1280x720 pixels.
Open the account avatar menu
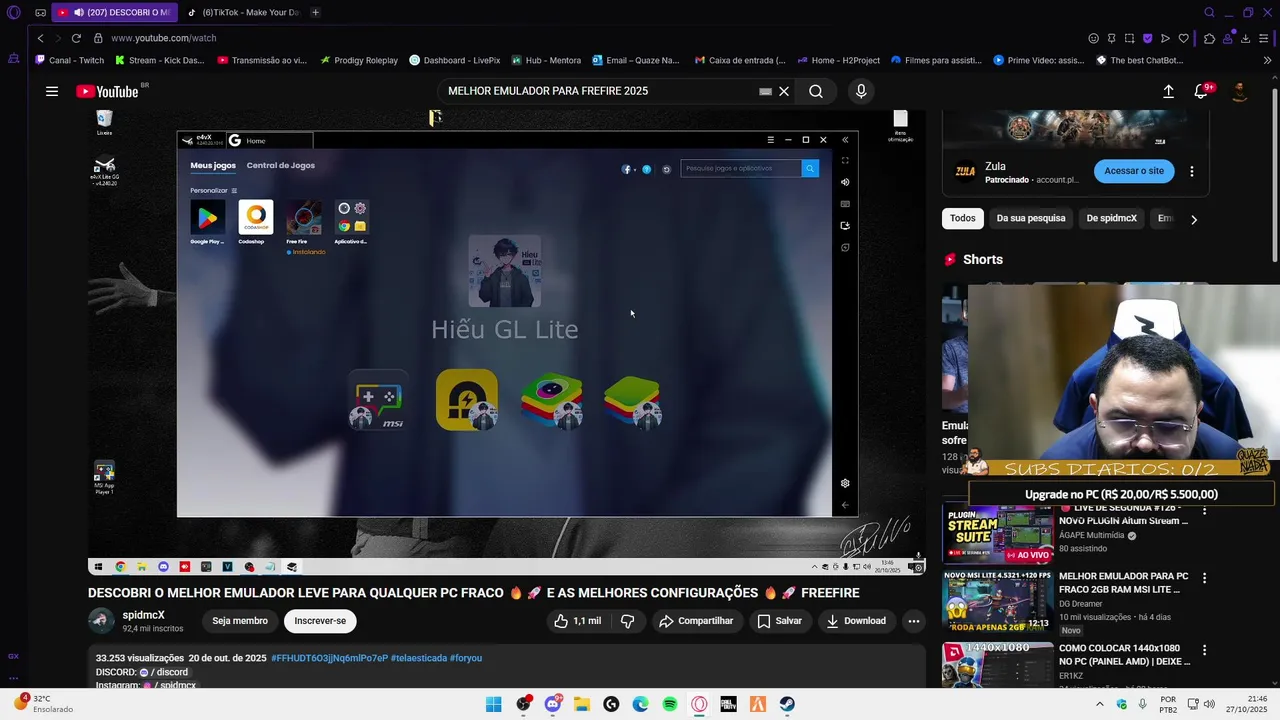(1239, 91)
